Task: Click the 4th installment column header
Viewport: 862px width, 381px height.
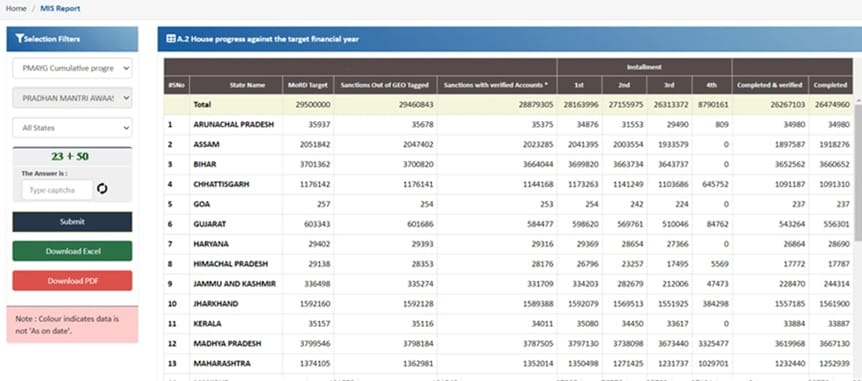Action: (x=711, y=85)
